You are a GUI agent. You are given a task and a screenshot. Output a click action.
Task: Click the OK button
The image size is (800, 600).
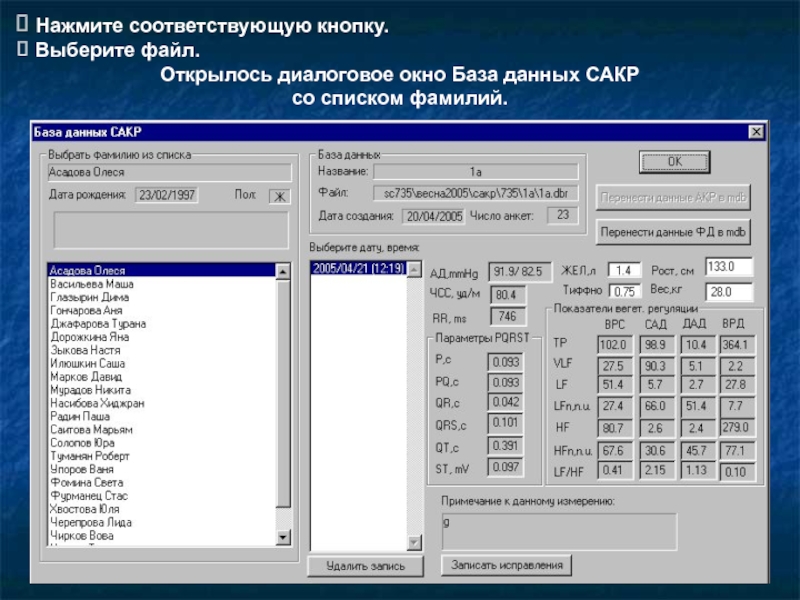point(674,162)
